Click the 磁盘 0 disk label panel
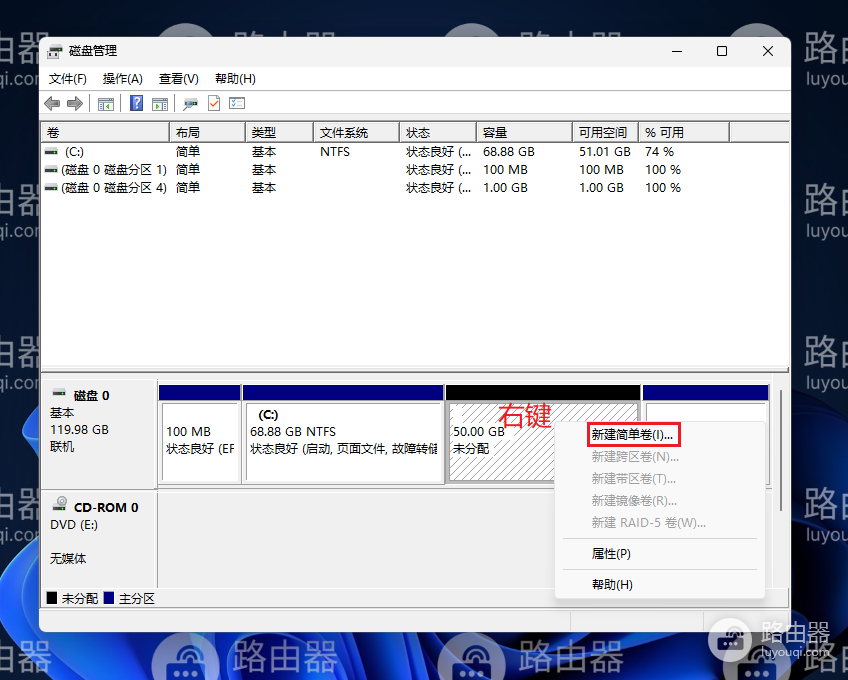Viewport: 848px width, 680px height. (99, 434)
